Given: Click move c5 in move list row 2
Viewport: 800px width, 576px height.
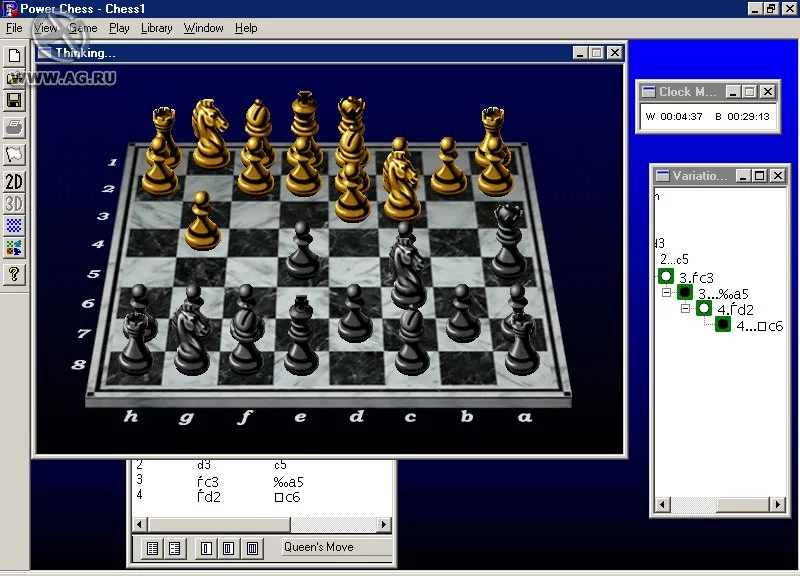Looking at the screenshot, I should coord(280,465).
